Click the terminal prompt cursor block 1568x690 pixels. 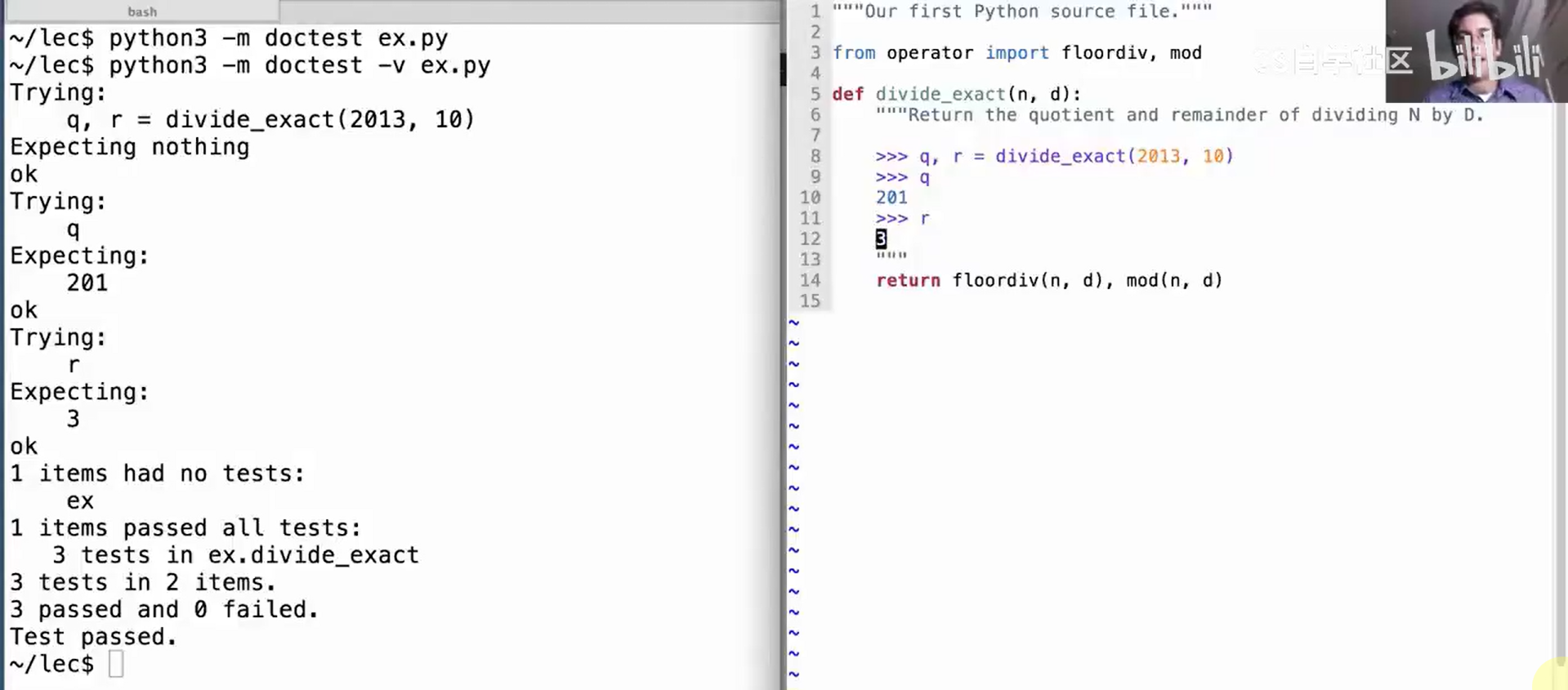[116, 664]
